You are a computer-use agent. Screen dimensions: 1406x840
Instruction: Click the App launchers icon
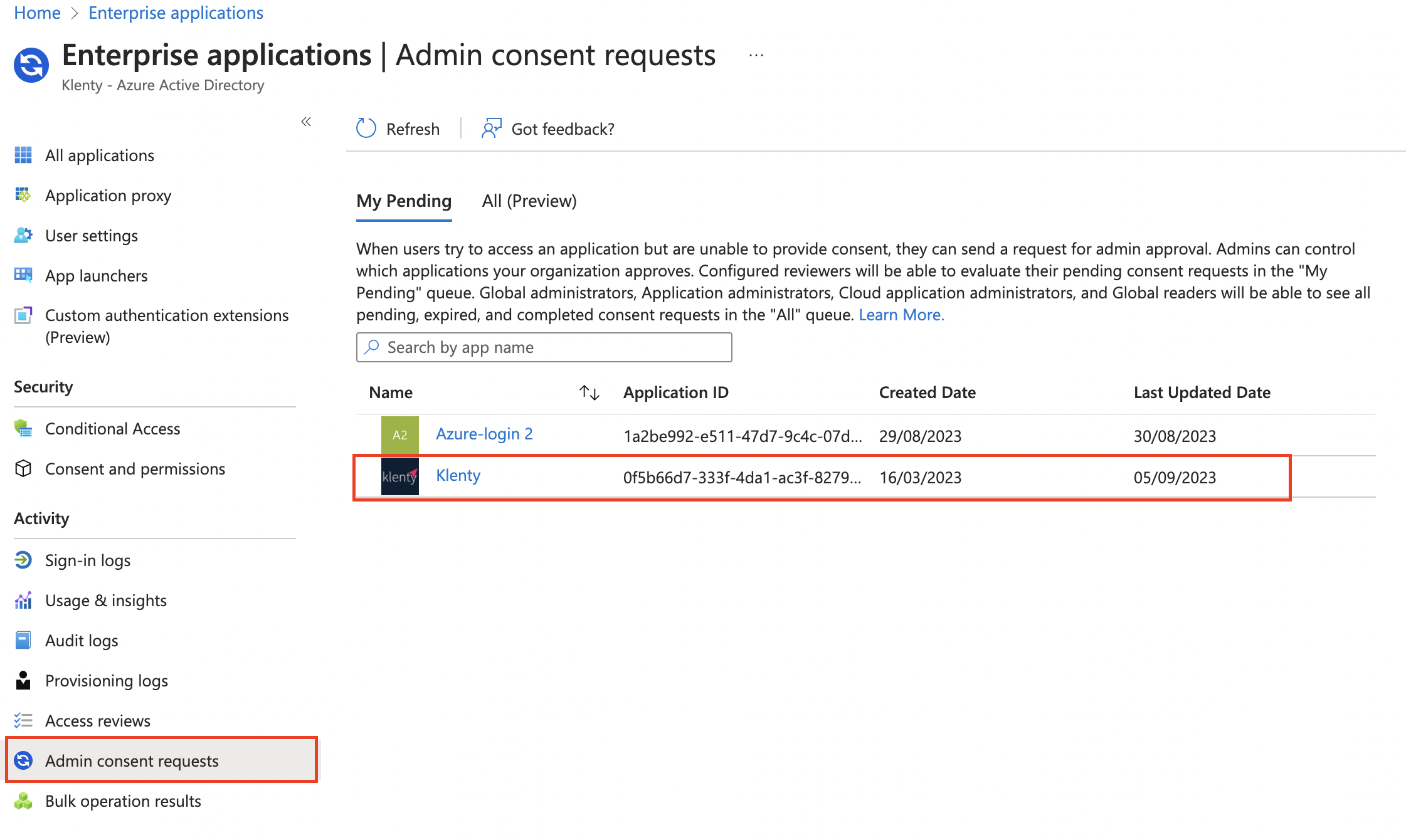click(23, 275)
